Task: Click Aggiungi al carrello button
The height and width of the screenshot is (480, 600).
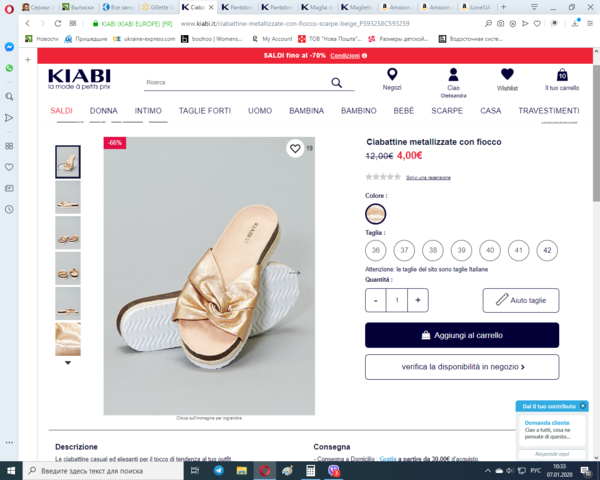Action: pos(462,335)
